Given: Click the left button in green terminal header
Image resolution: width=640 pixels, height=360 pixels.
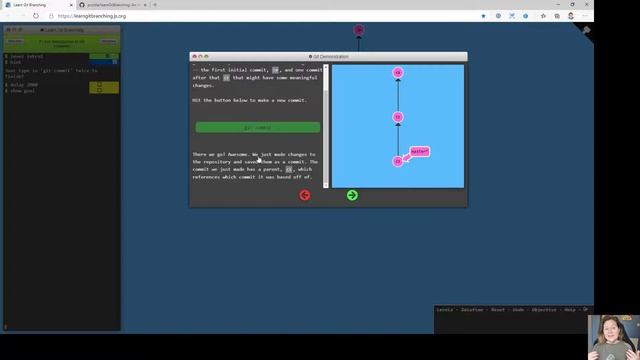Looking at the screenshot, I should click(15, 41).
